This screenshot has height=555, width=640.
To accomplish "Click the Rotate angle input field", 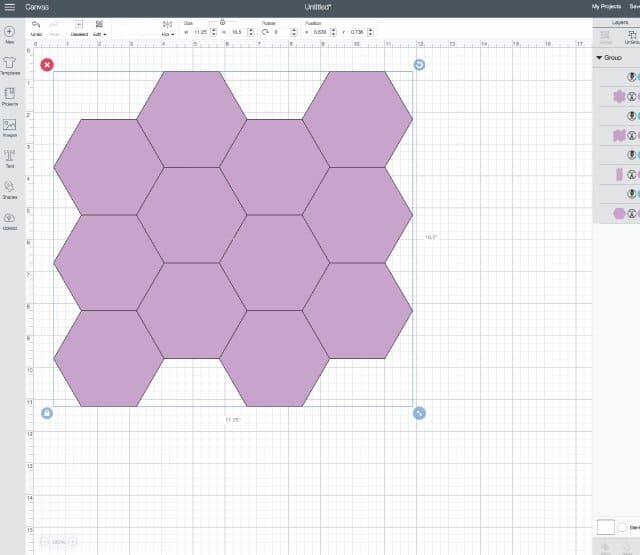I will coord(281,32).
